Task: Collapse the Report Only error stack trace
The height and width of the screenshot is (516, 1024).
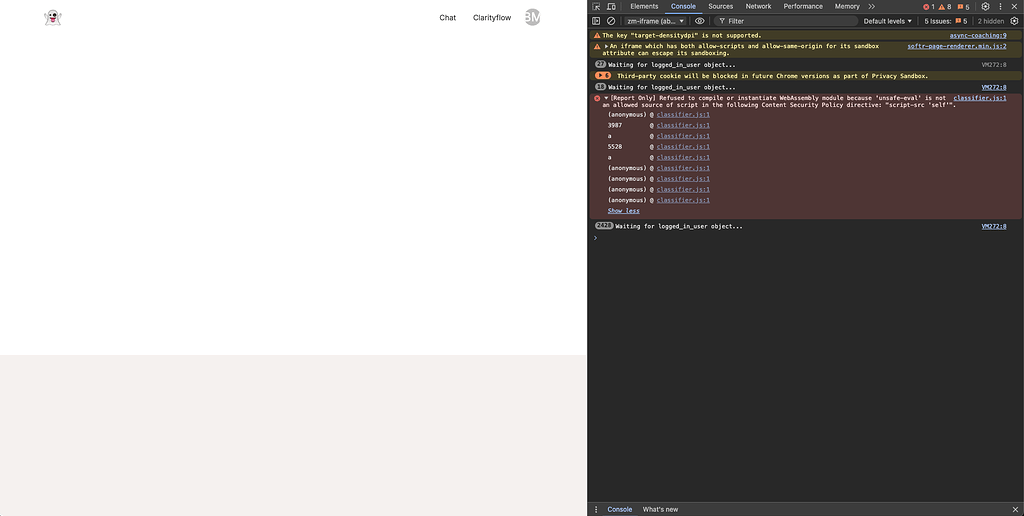Action: (x=606, y=98)
